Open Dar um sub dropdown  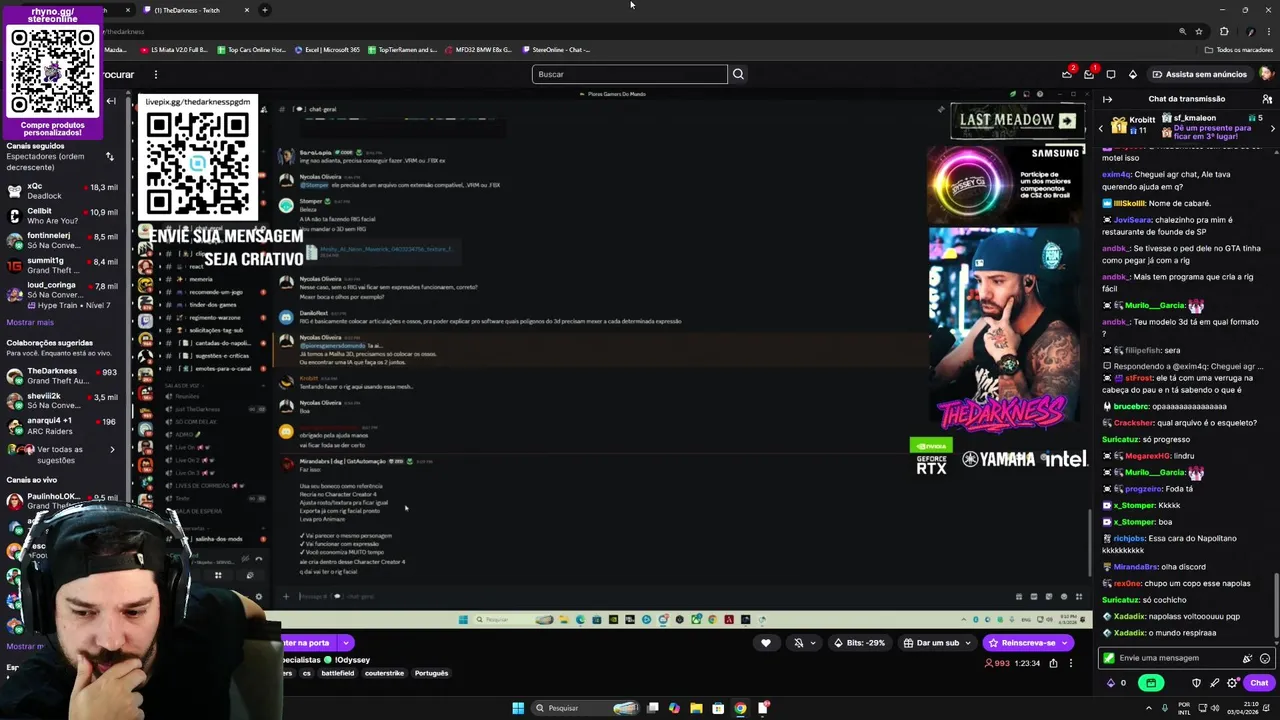[x=937, y=643]
